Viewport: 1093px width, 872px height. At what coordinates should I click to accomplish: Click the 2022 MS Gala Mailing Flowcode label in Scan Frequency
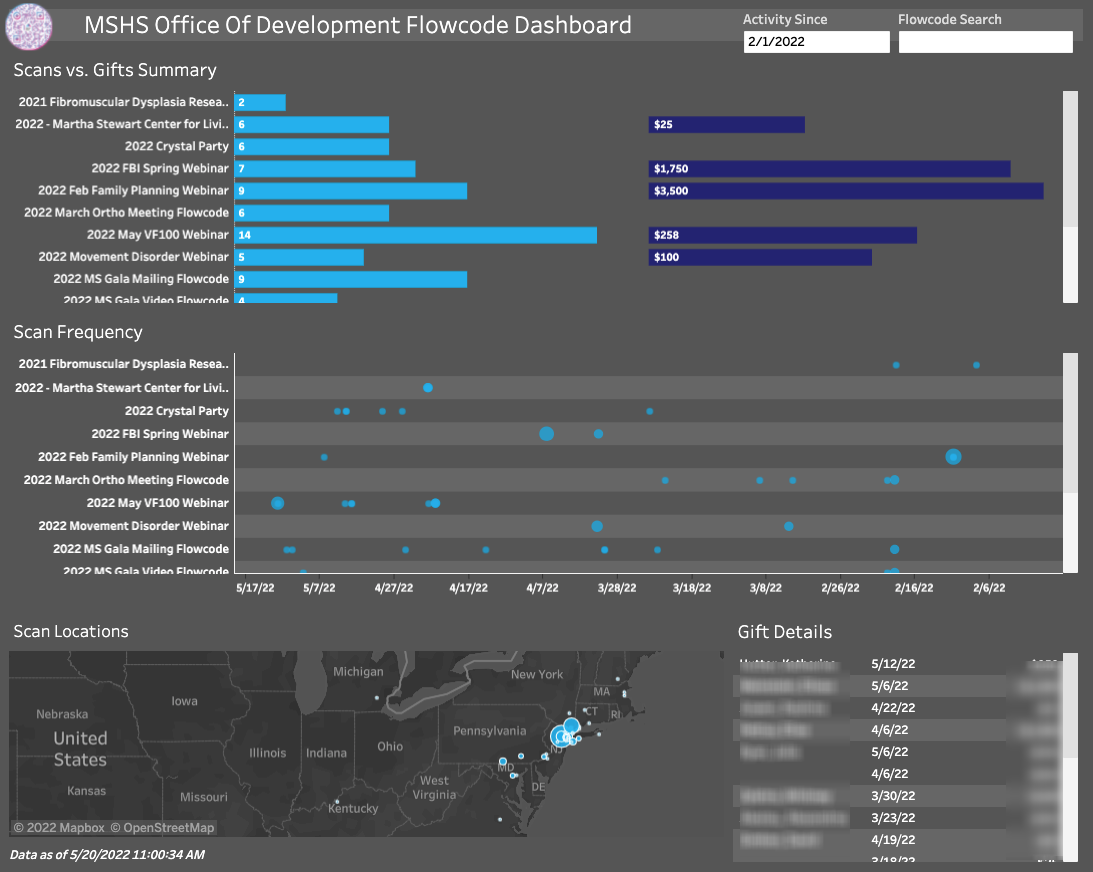141,549
